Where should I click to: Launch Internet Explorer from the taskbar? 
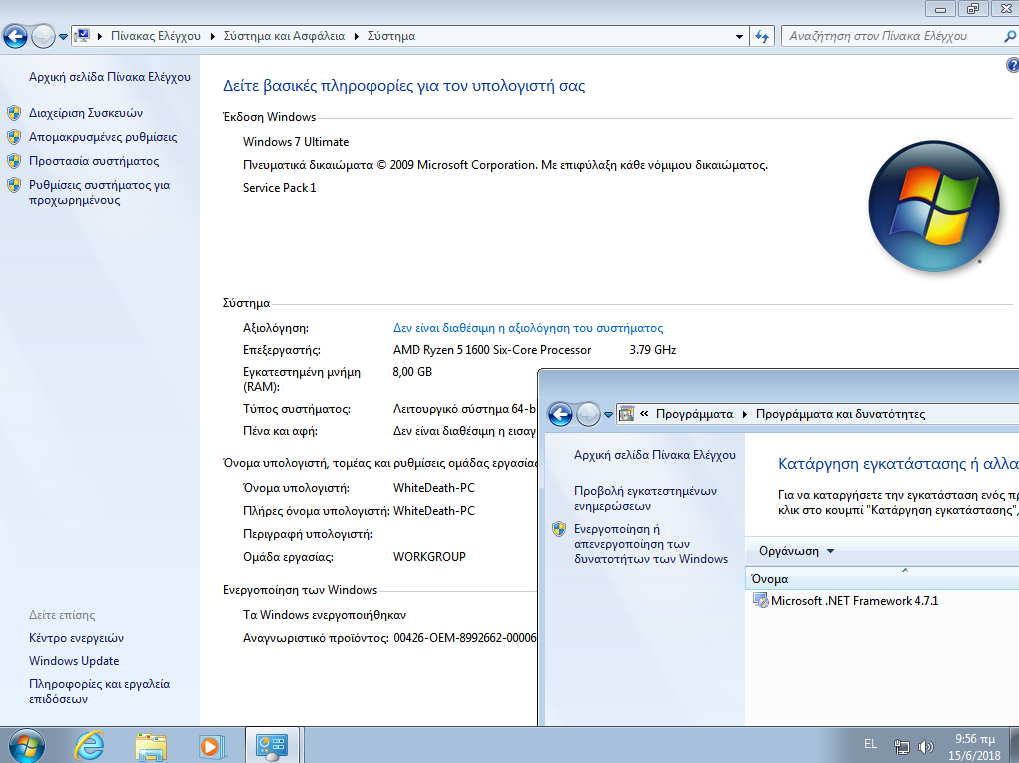[89, 745]
